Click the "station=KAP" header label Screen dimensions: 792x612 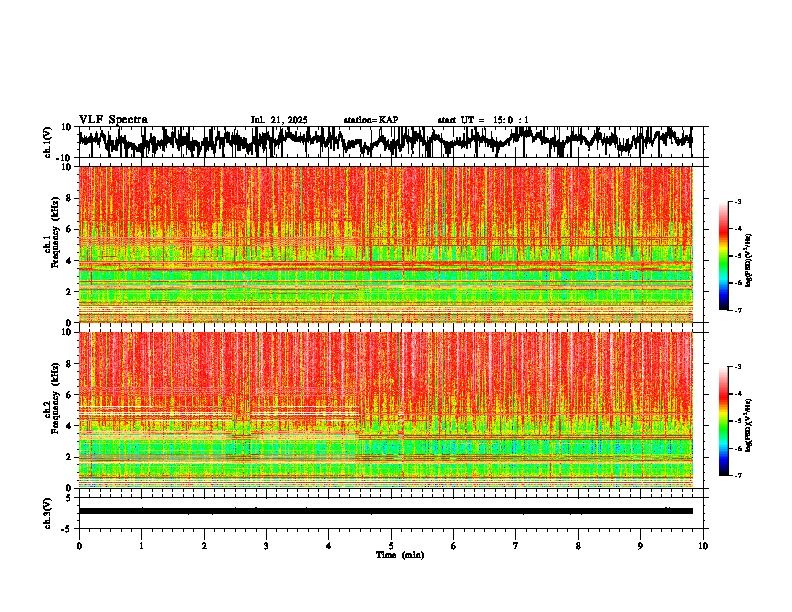click(x=371, y=120)
